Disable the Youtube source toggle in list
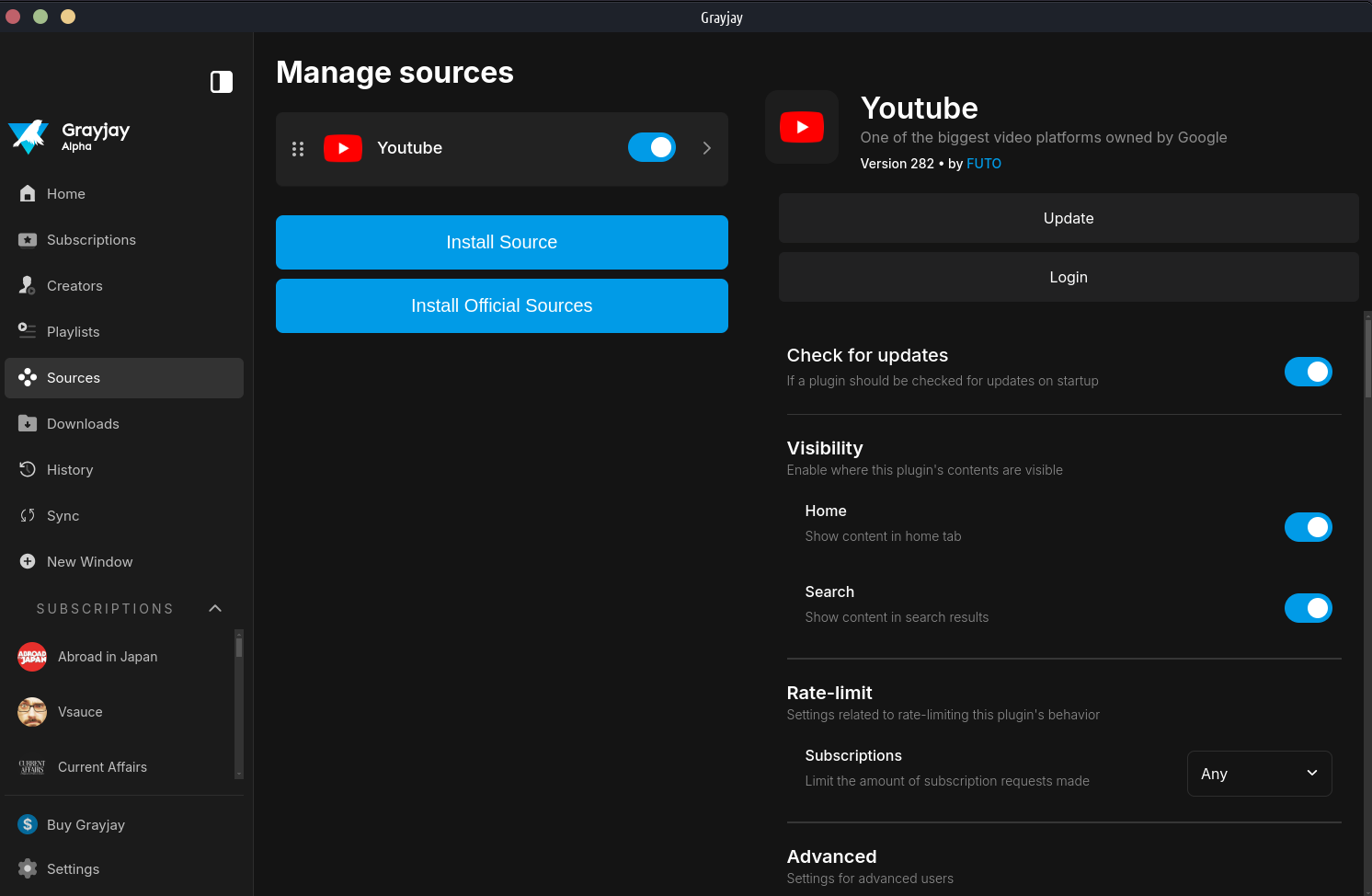This screenshot has height=896, width=1372. coord(651,147)
